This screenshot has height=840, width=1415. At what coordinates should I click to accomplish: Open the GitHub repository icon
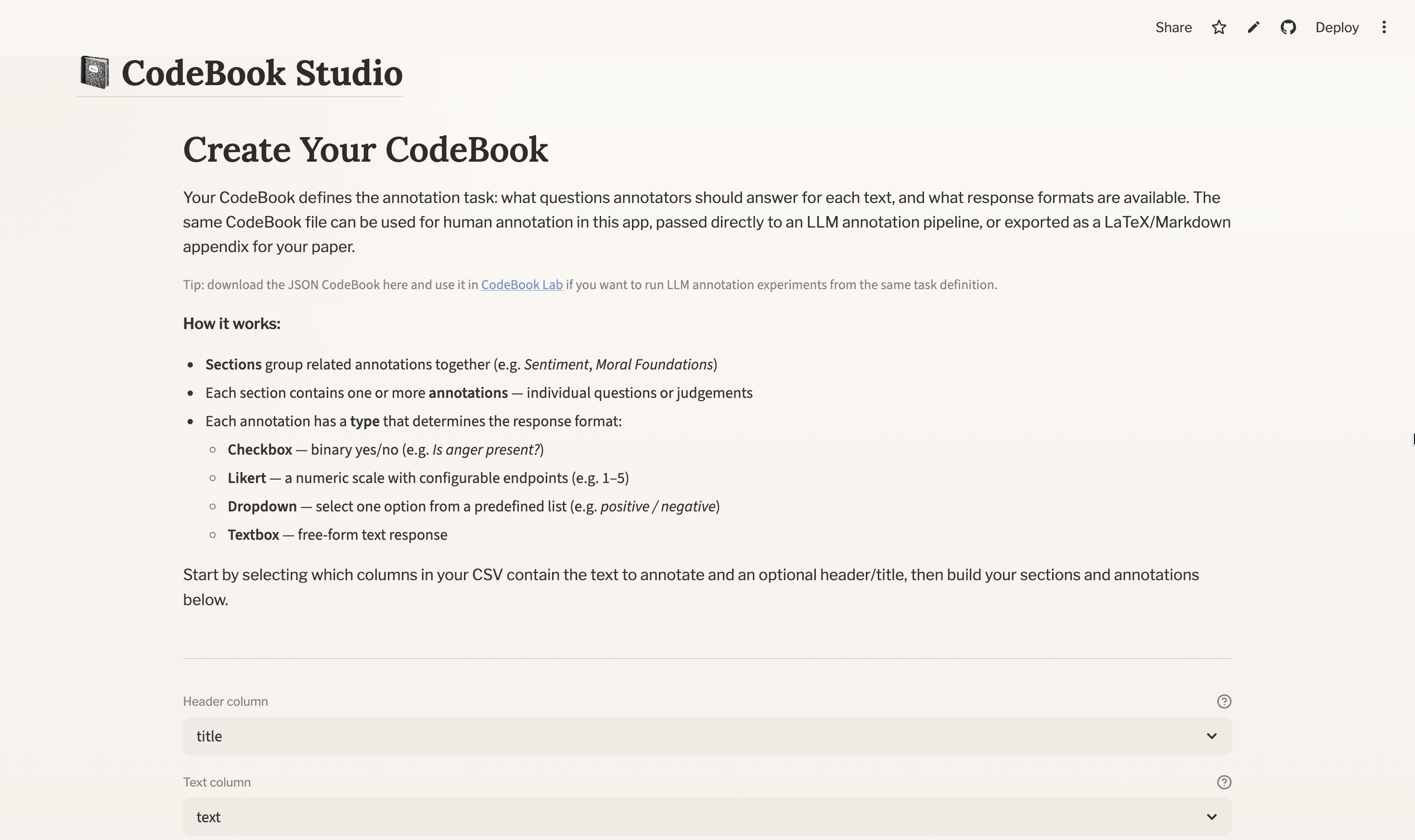pos(1288,27)
